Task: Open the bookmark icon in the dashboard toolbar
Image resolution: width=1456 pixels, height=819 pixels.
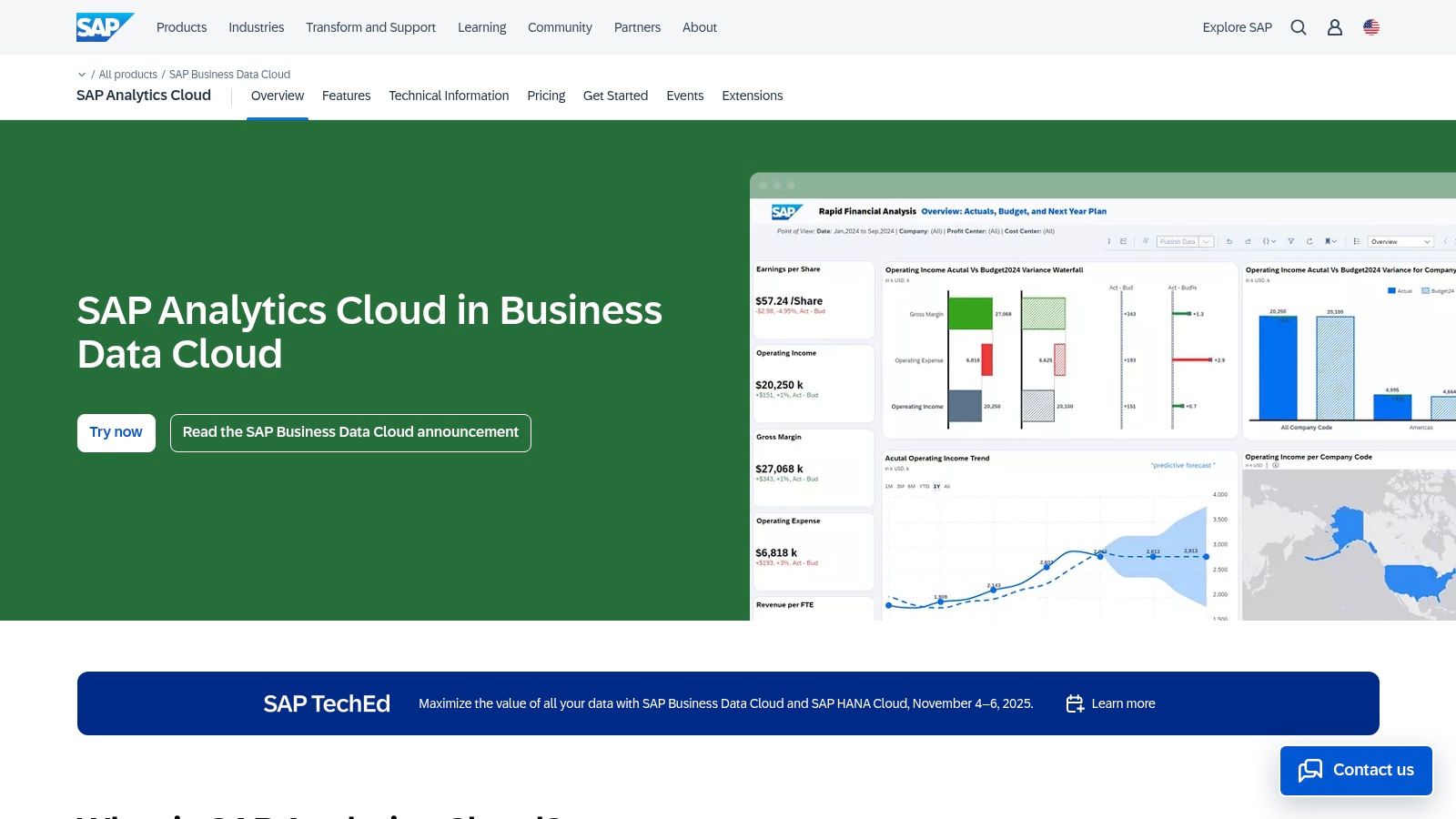Action: 1330,241
